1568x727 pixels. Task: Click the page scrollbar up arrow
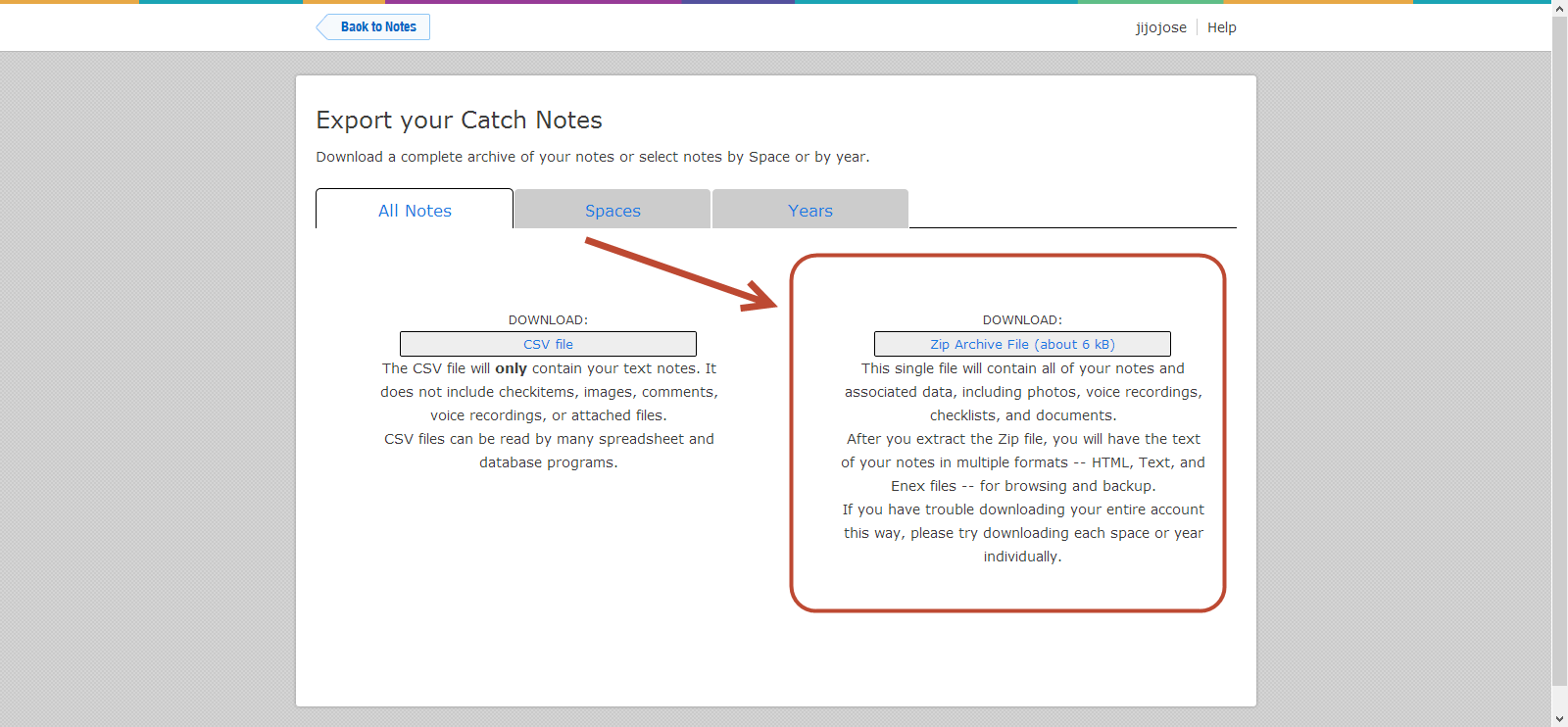1559,8
